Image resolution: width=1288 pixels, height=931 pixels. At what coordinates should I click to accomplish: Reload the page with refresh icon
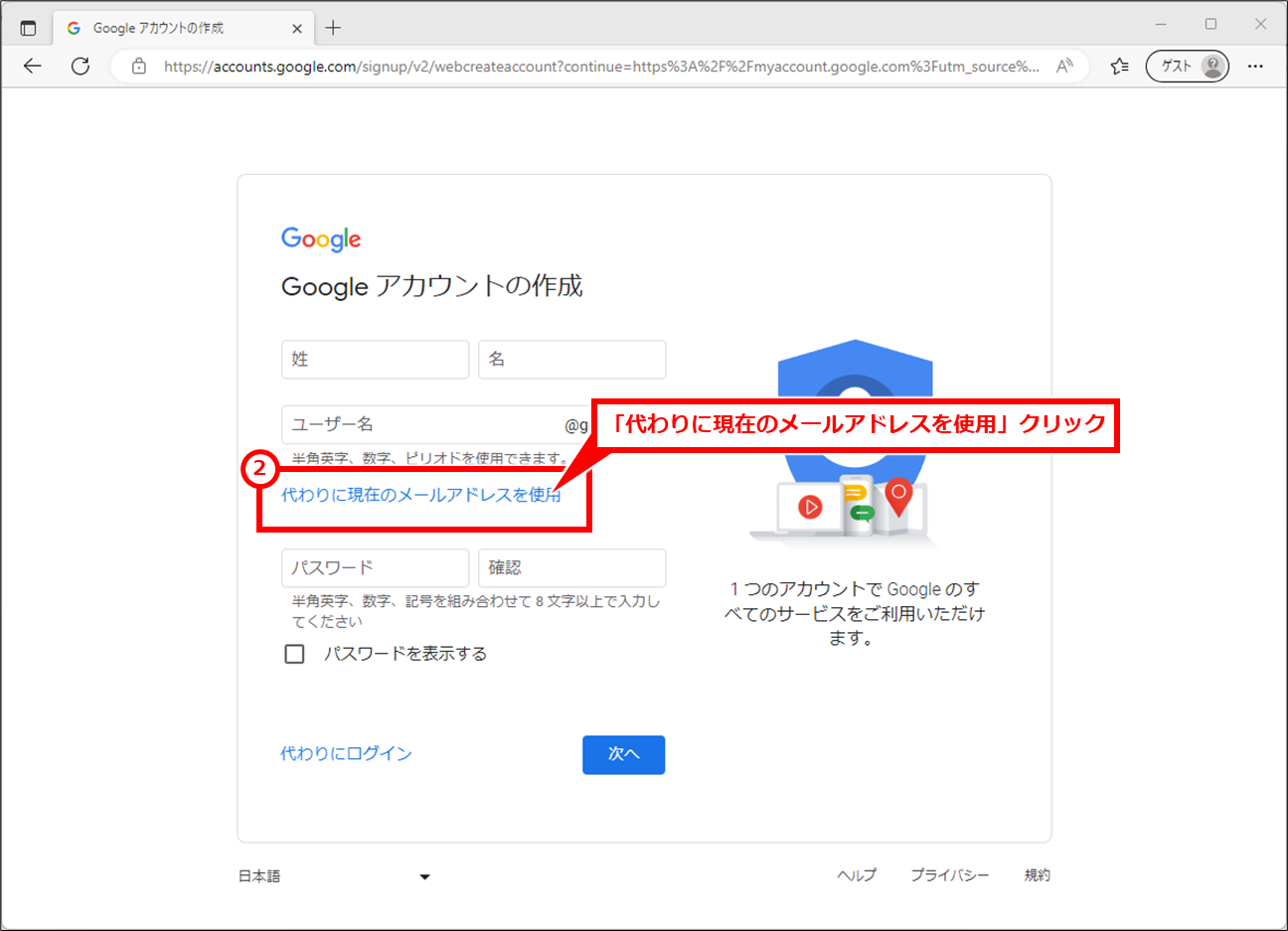click(x=80, y=67)
